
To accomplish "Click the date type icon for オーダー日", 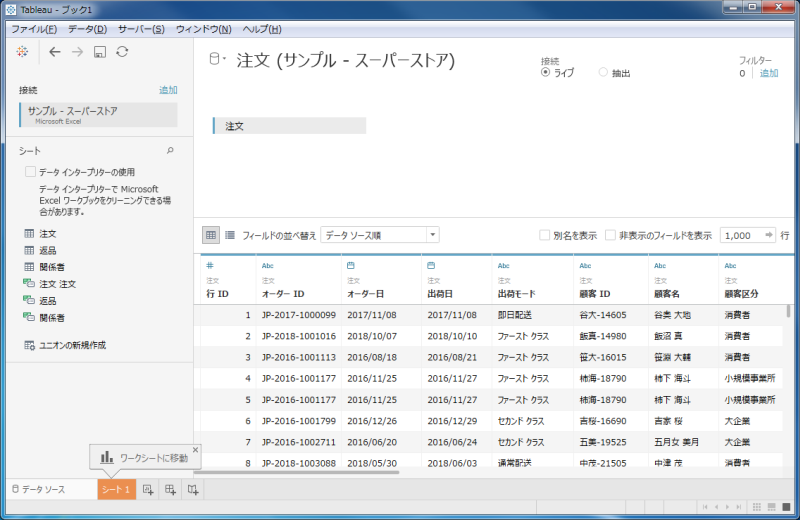I will tap(351, 265).
